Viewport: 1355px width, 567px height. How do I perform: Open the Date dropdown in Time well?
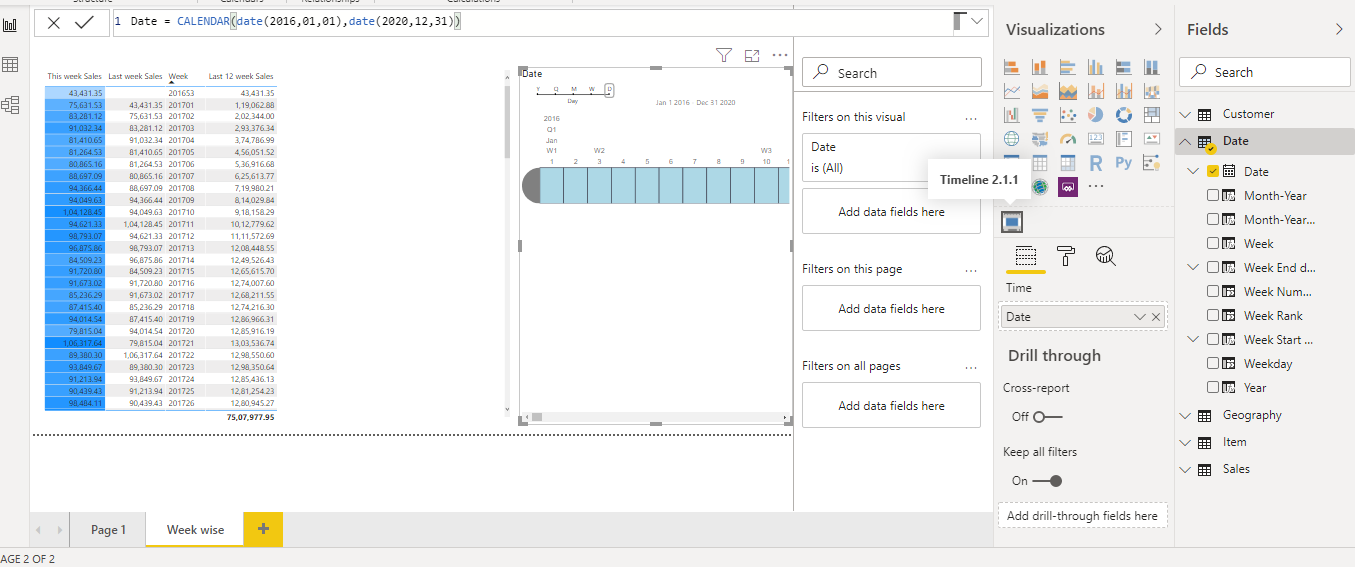click(1139, 316)
